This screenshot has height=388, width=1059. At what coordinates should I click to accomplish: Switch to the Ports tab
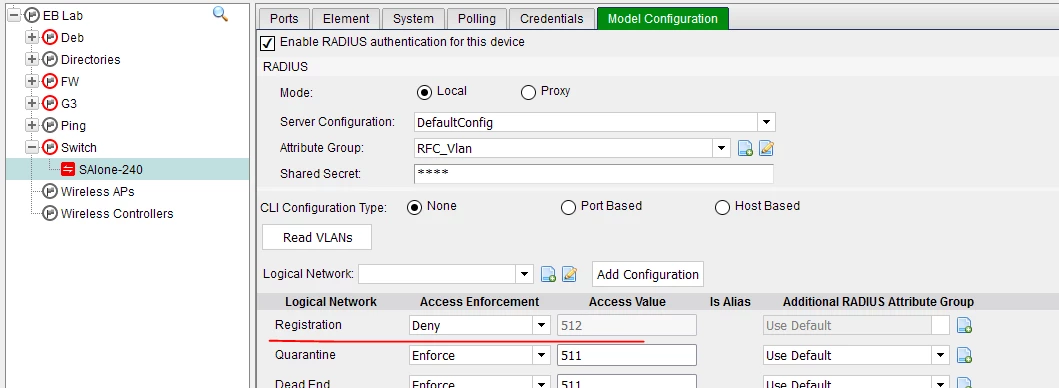284,19
